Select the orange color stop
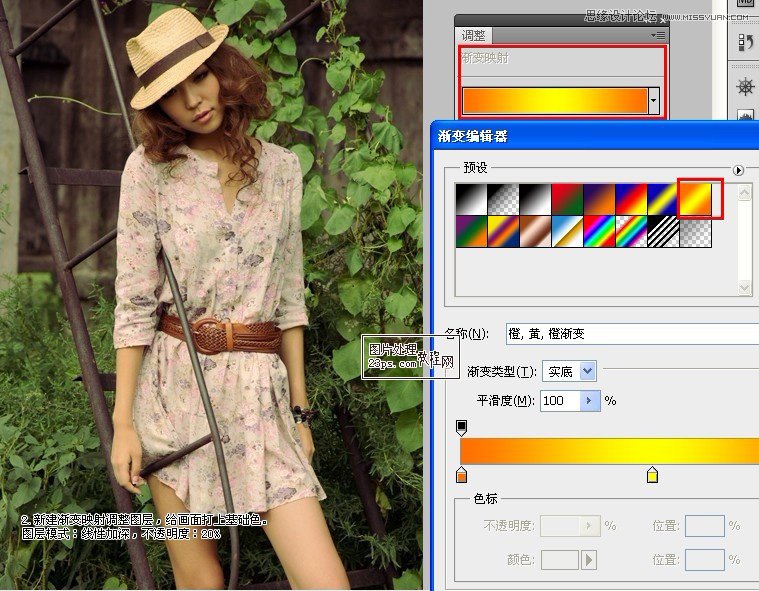 [461, 475]
